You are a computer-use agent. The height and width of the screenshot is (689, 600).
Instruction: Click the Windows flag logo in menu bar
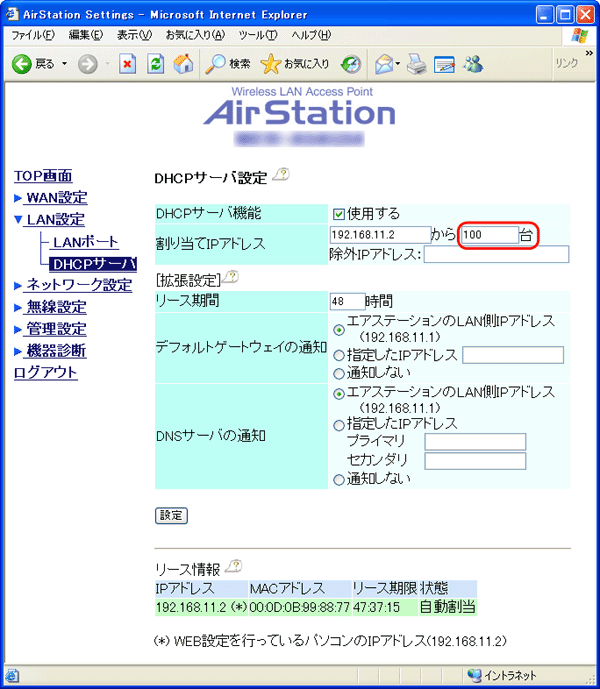click(x=579, y=36)
